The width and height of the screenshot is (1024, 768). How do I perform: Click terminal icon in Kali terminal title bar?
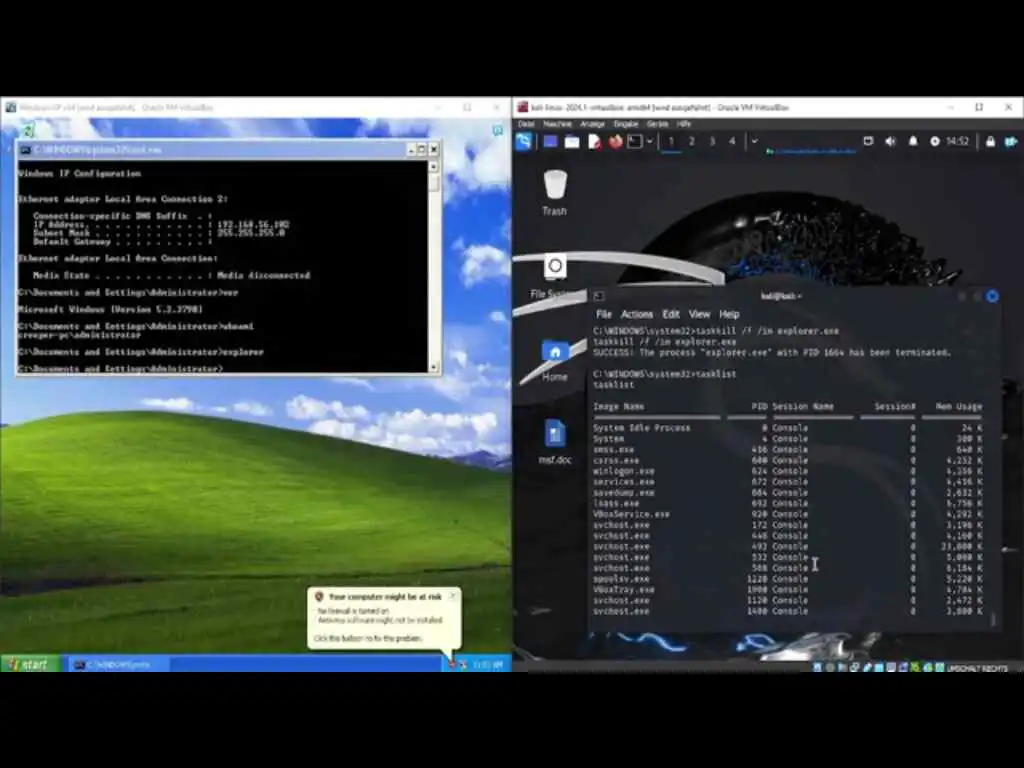599,296
